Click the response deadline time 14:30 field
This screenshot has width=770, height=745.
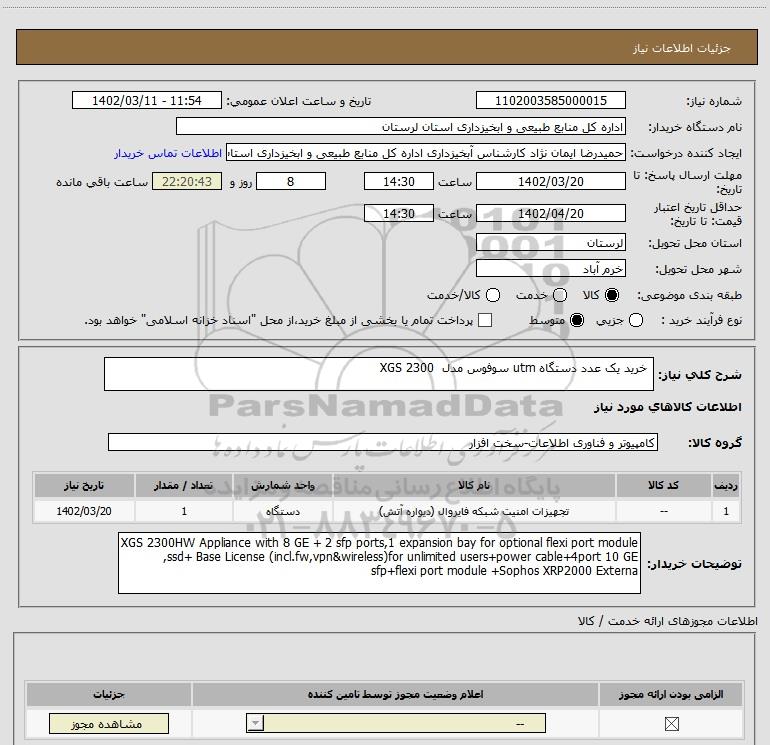click(399, 182)
